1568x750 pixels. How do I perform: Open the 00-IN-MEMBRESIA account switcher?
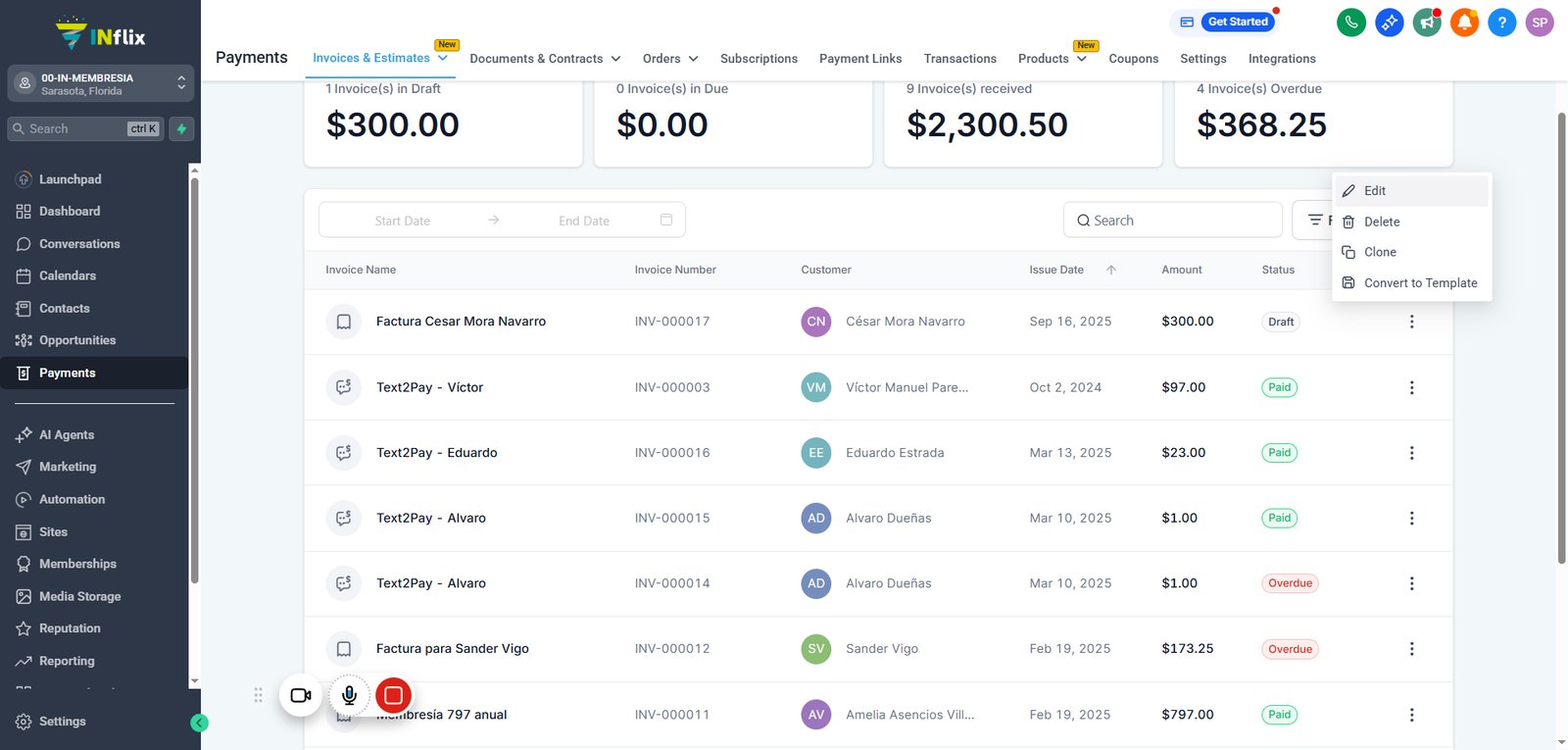coord(100,84)
